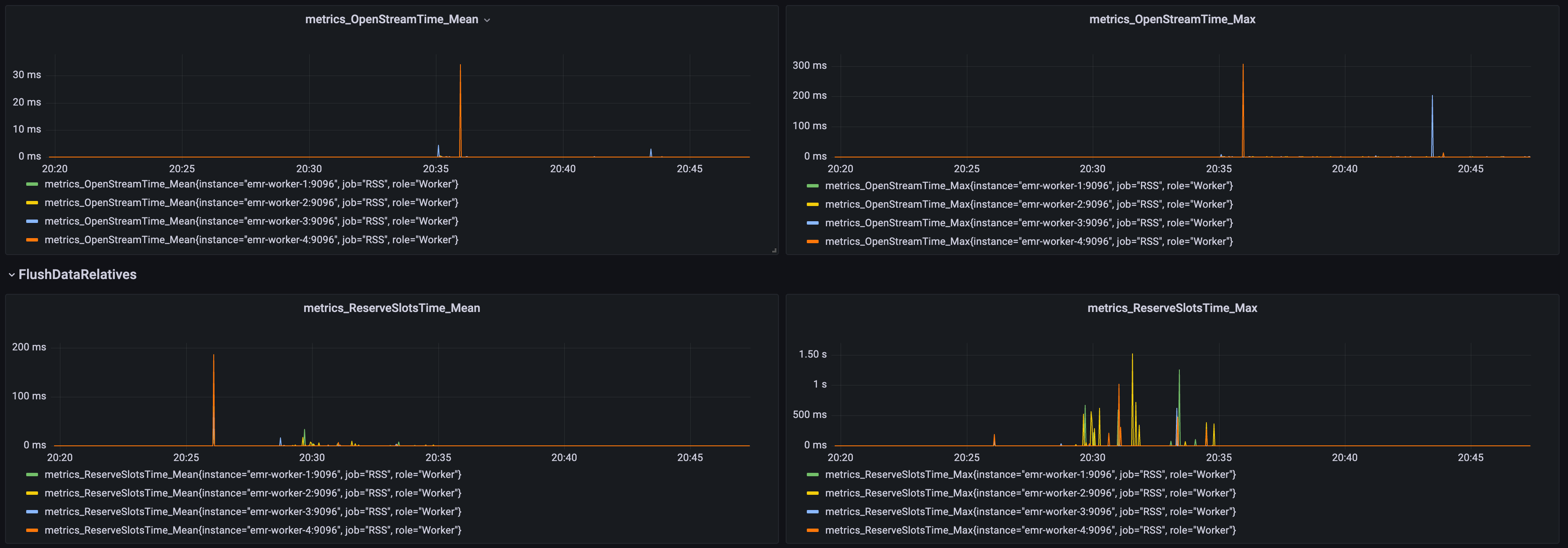1568x548 pixels.
Task: Open the metrics_OpenStreamTime_Mean panel title dropdown chevron
Action: click(487, 20)
